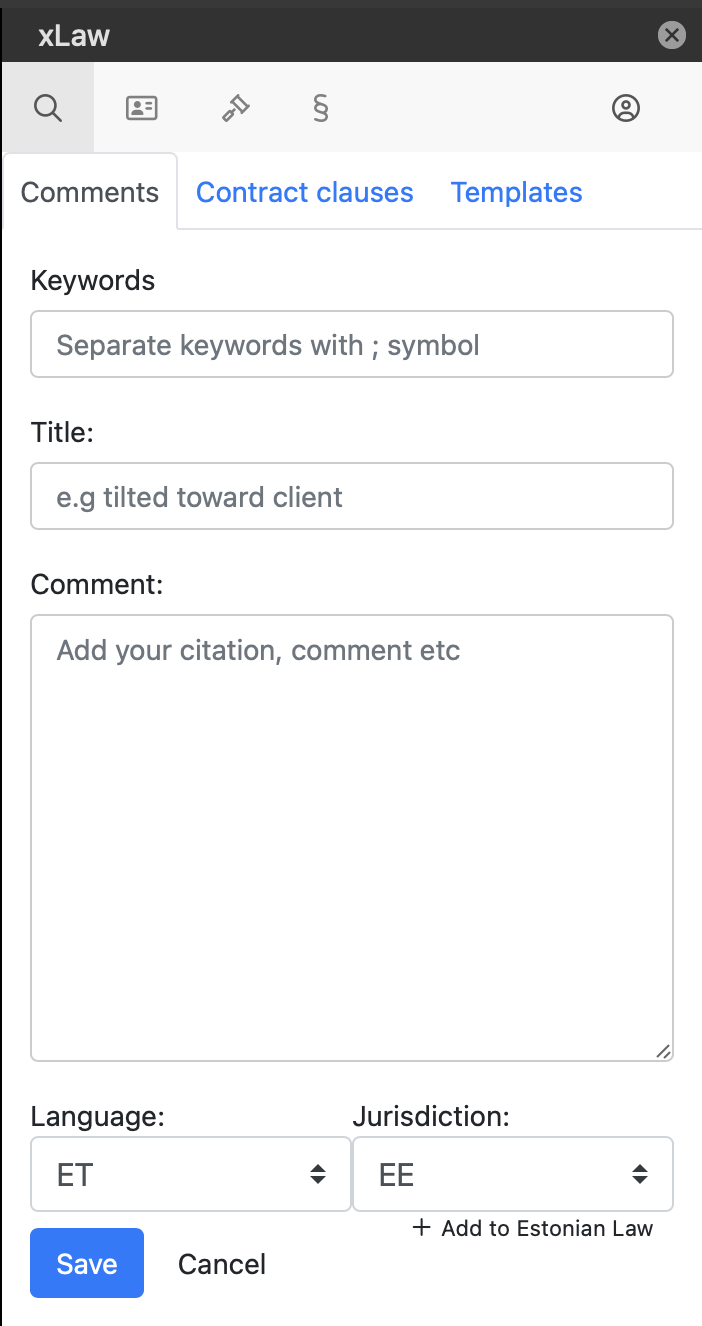Click the Comment text area
Screen dimensions: 702x1326
[x=352, y=836]
